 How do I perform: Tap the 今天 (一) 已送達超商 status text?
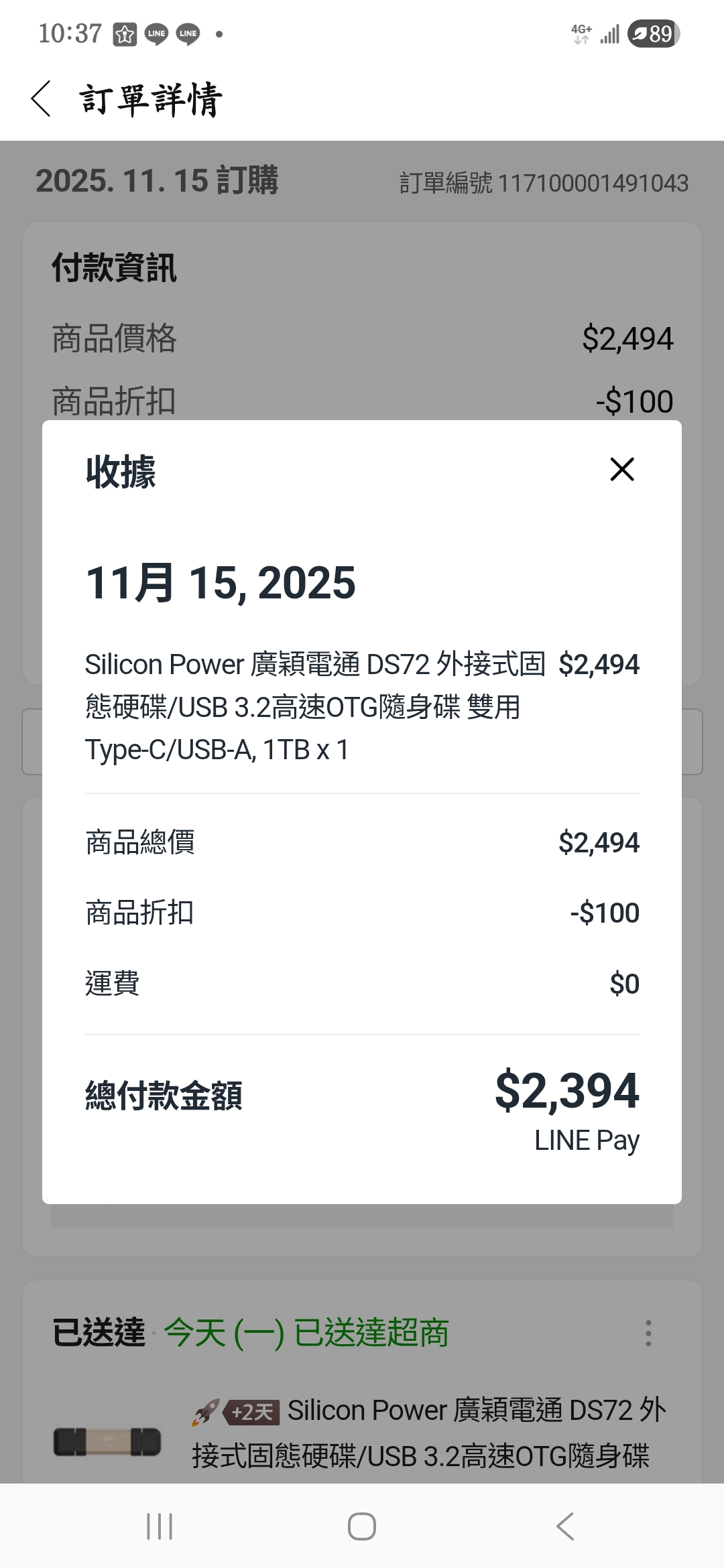pyautogui.click(x=306, y=1333)
